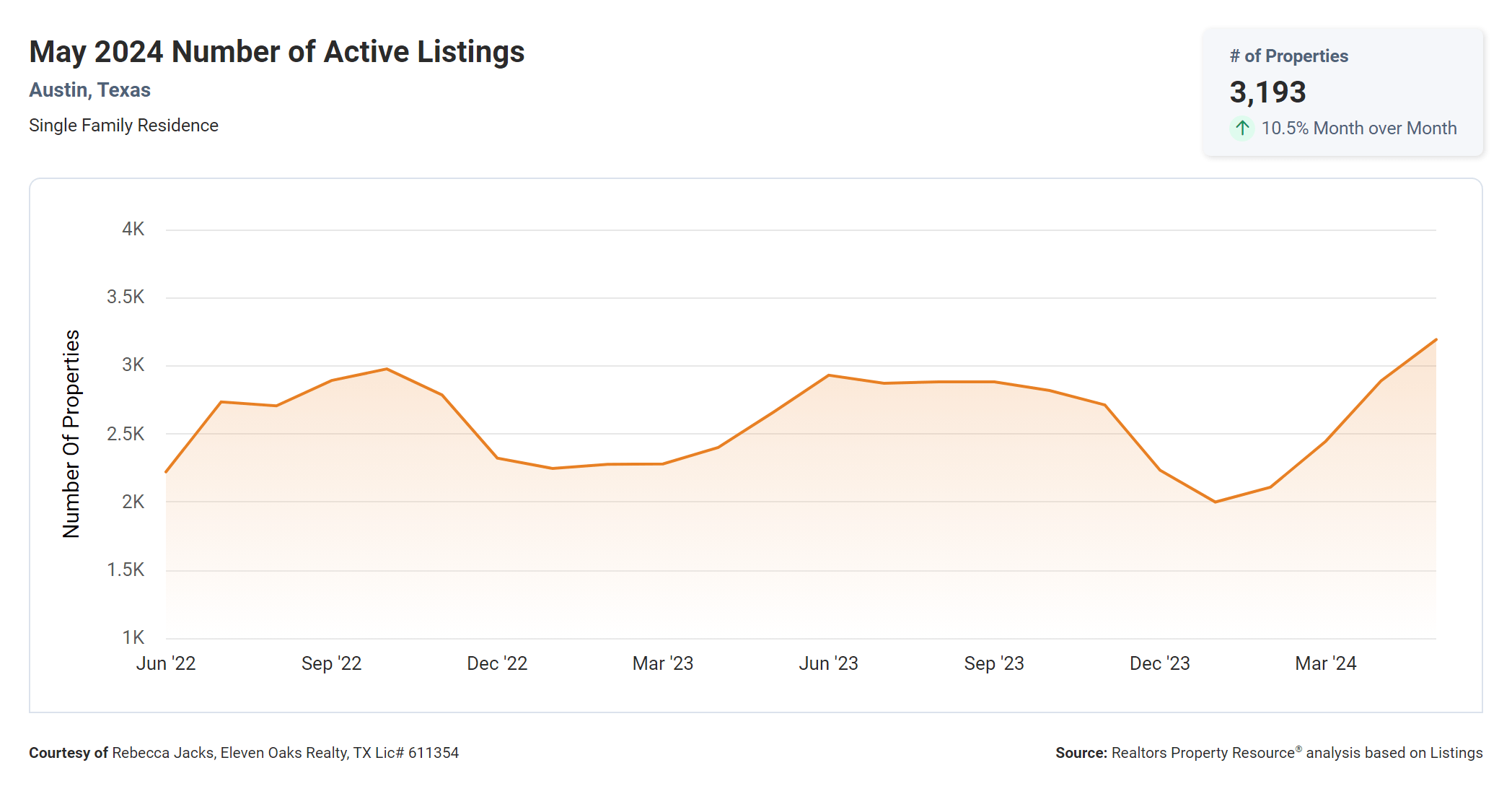Click the Dec '23 x-axis label
Viewport: 1512px width, 794px height.
(1159, 663)
